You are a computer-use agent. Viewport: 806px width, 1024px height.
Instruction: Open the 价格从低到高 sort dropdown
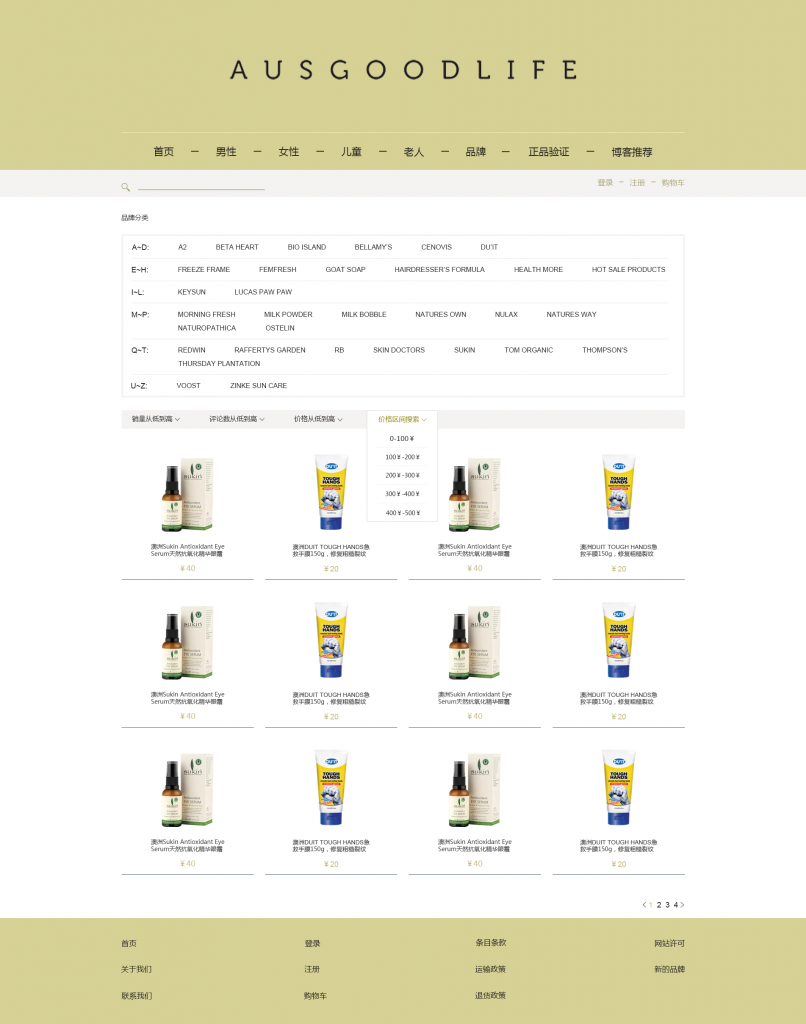coord(318,419)
